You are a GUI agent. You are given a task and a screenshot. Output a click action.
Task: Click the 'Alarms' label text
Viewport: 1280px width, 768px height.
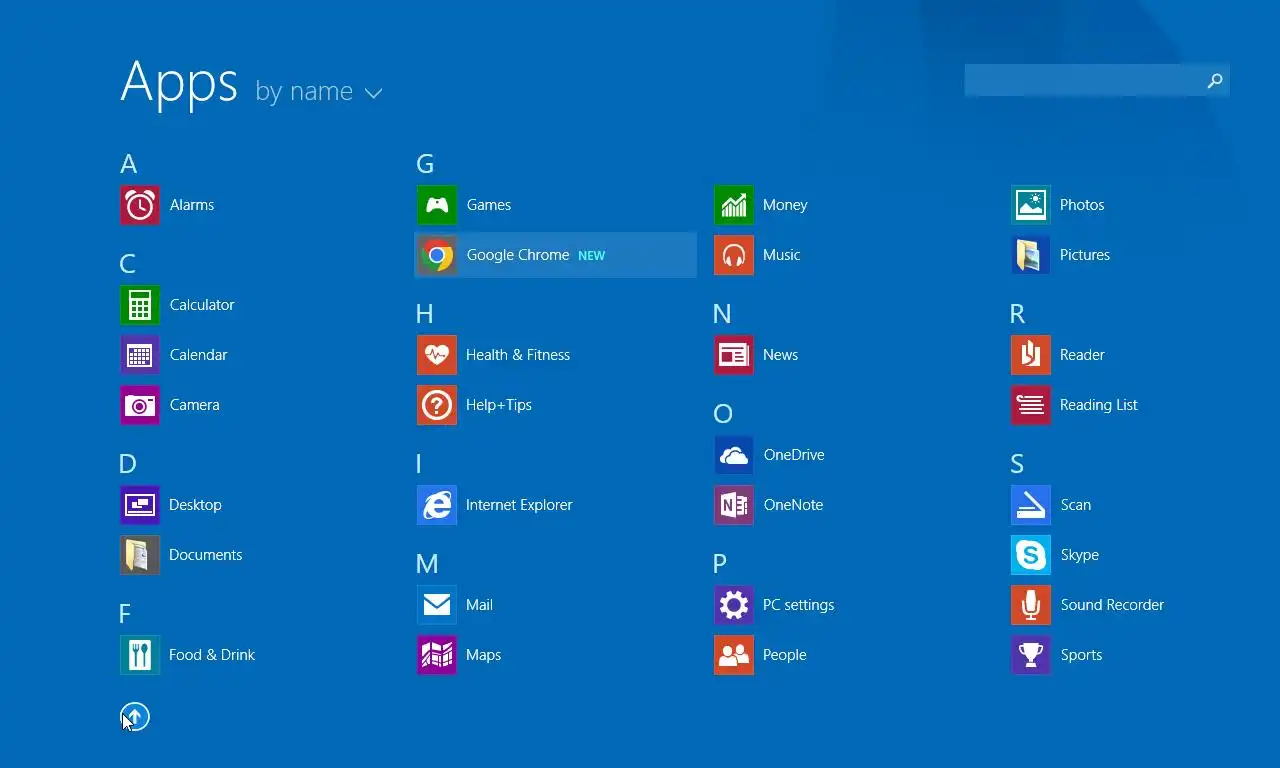pyautogui.click(x=192, y=205)
